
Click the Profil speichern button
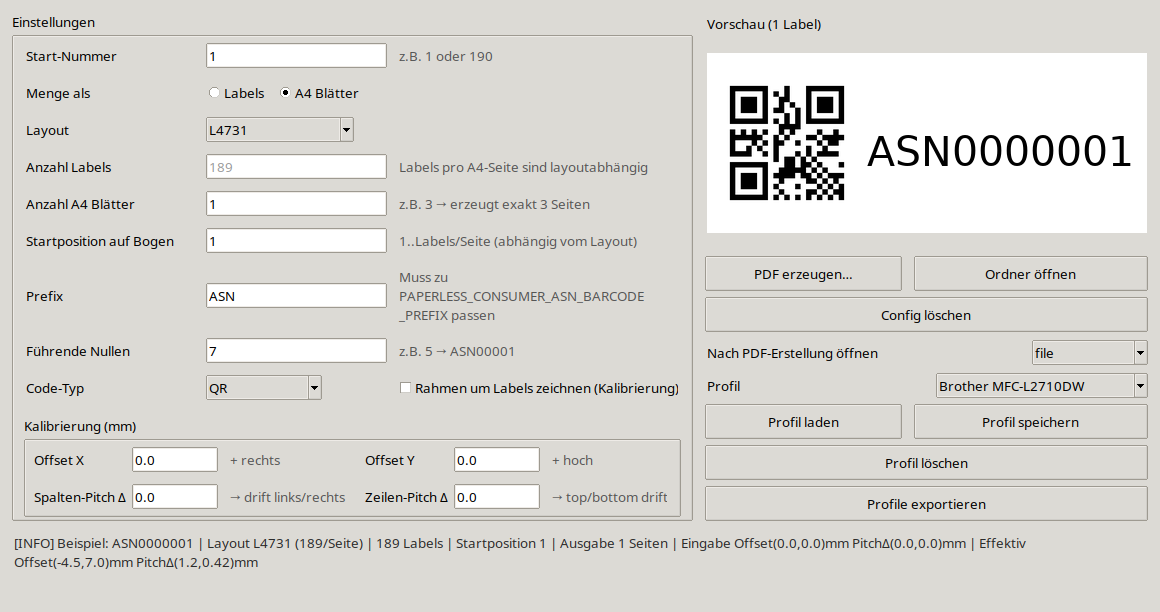(1031, 422)
